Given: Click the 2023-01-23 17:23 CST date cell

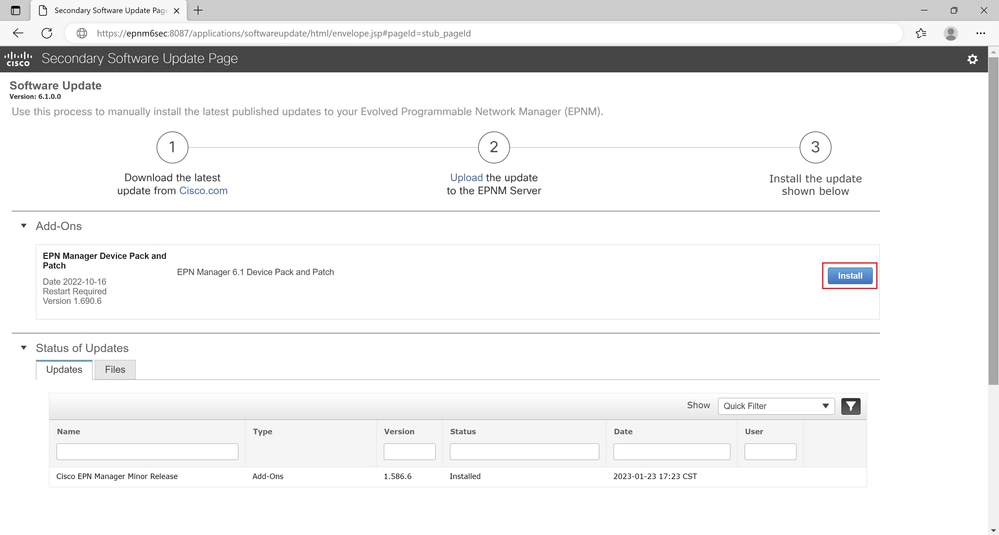Looking at the screenshot, I should (x=655, y=476).
